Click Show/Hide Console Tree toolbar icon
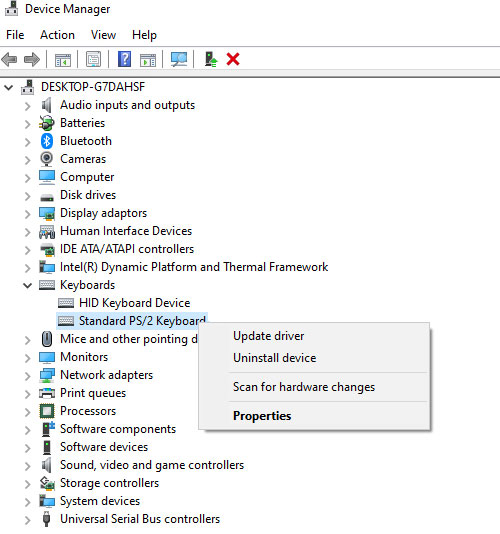Screen dimensions: 500x534 (x=63, y=60)
